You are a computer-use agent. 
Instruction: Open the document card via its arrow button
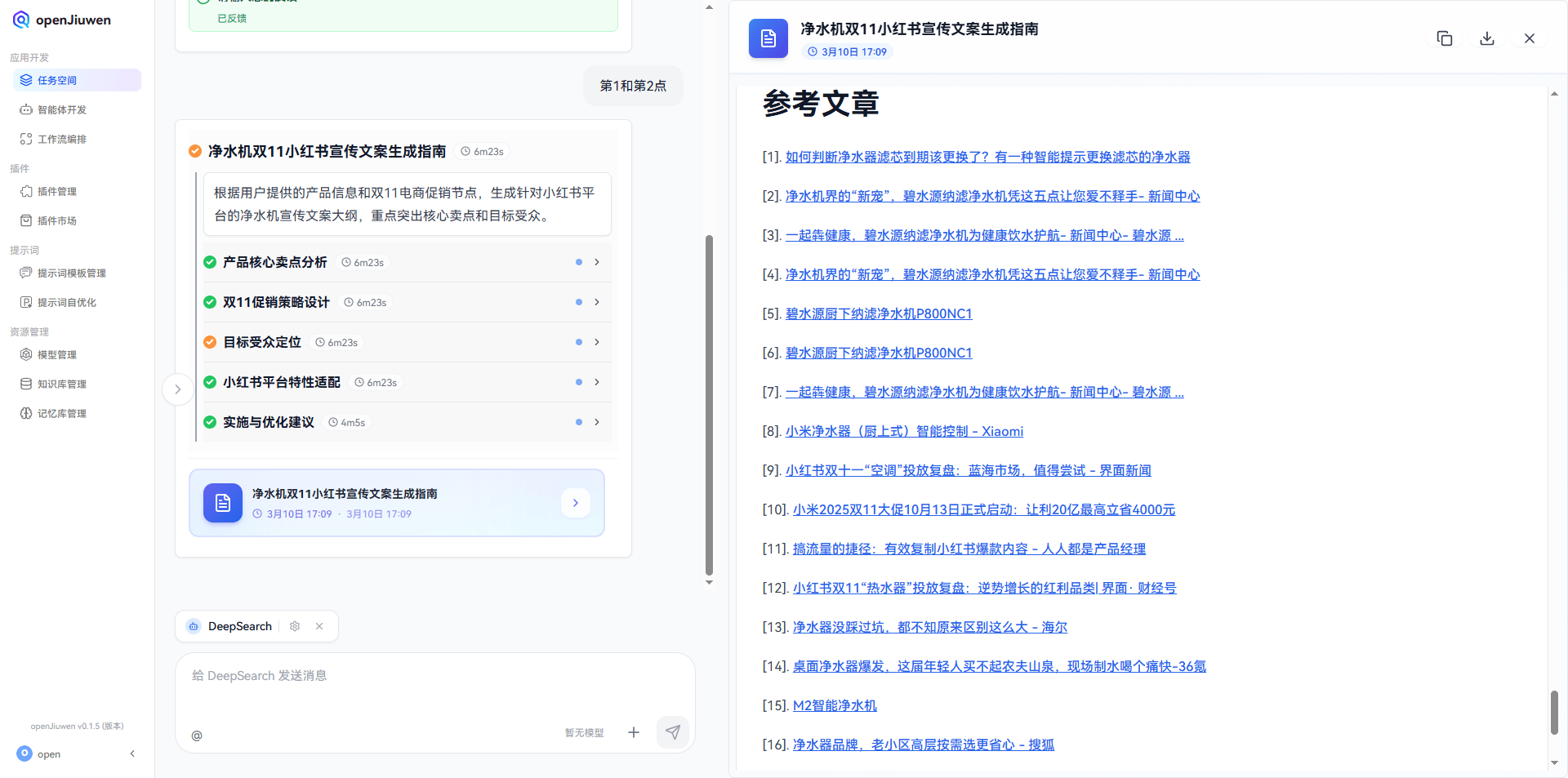pos(576,503)
